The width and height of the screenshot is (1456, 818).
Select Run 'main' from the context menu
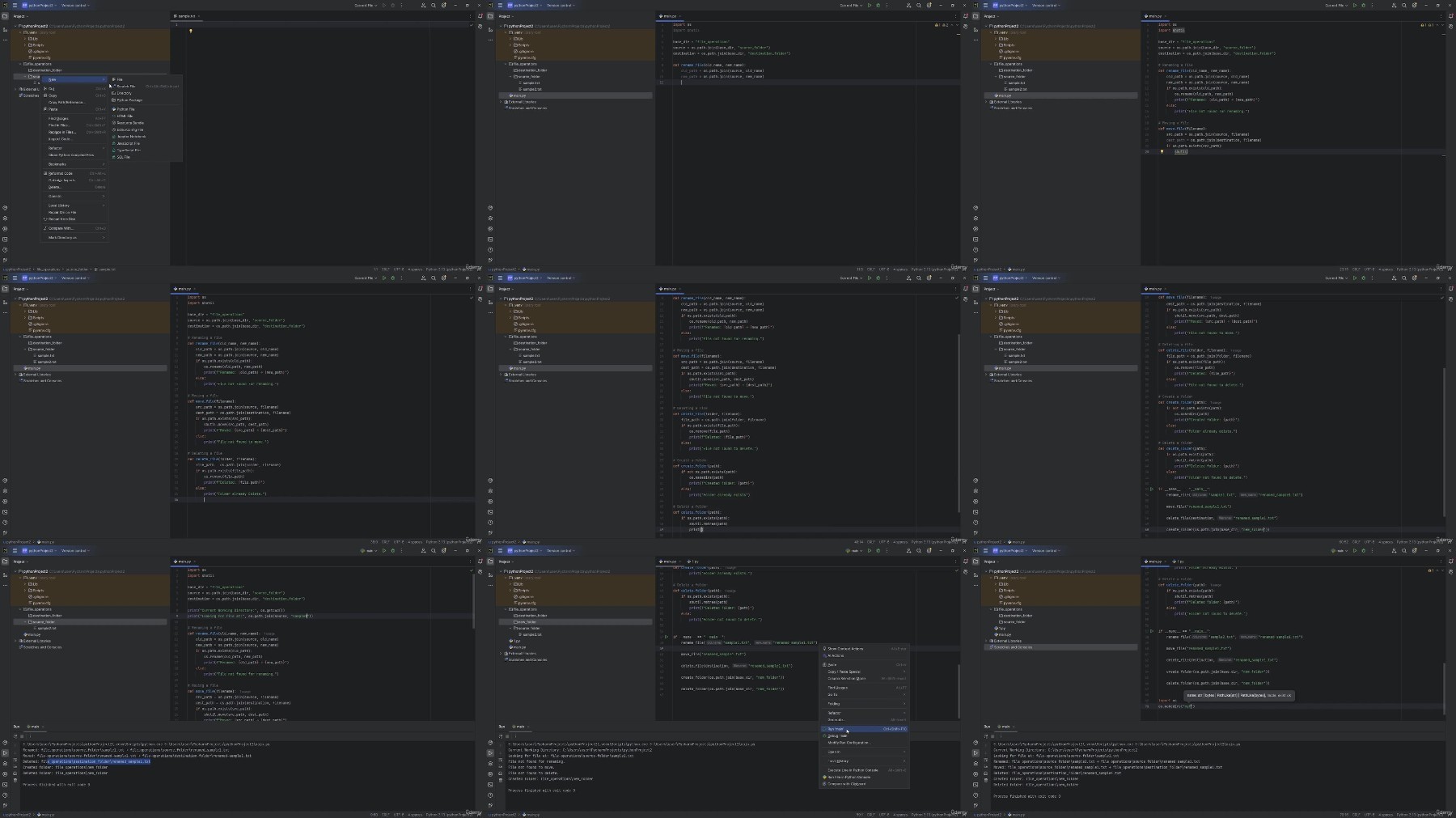pyautogui.click(x=864, y=729)
